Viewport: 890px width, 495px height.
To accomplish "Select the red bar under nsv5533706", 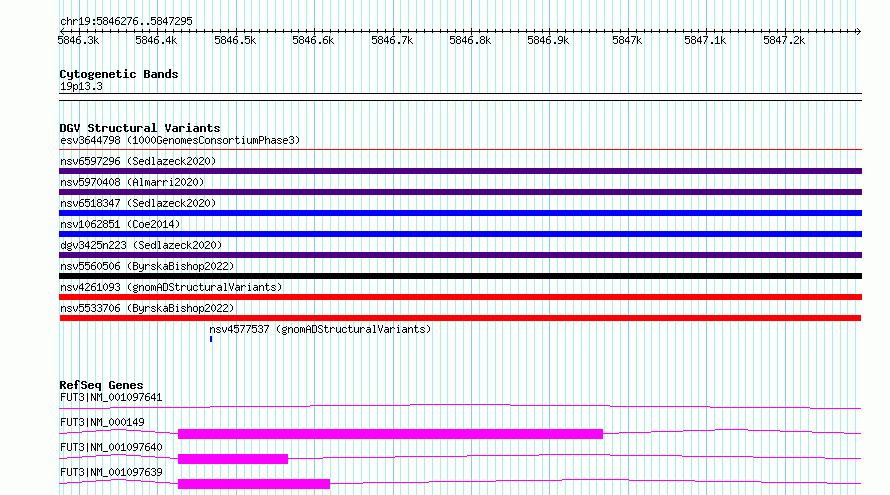I will 460,318.
